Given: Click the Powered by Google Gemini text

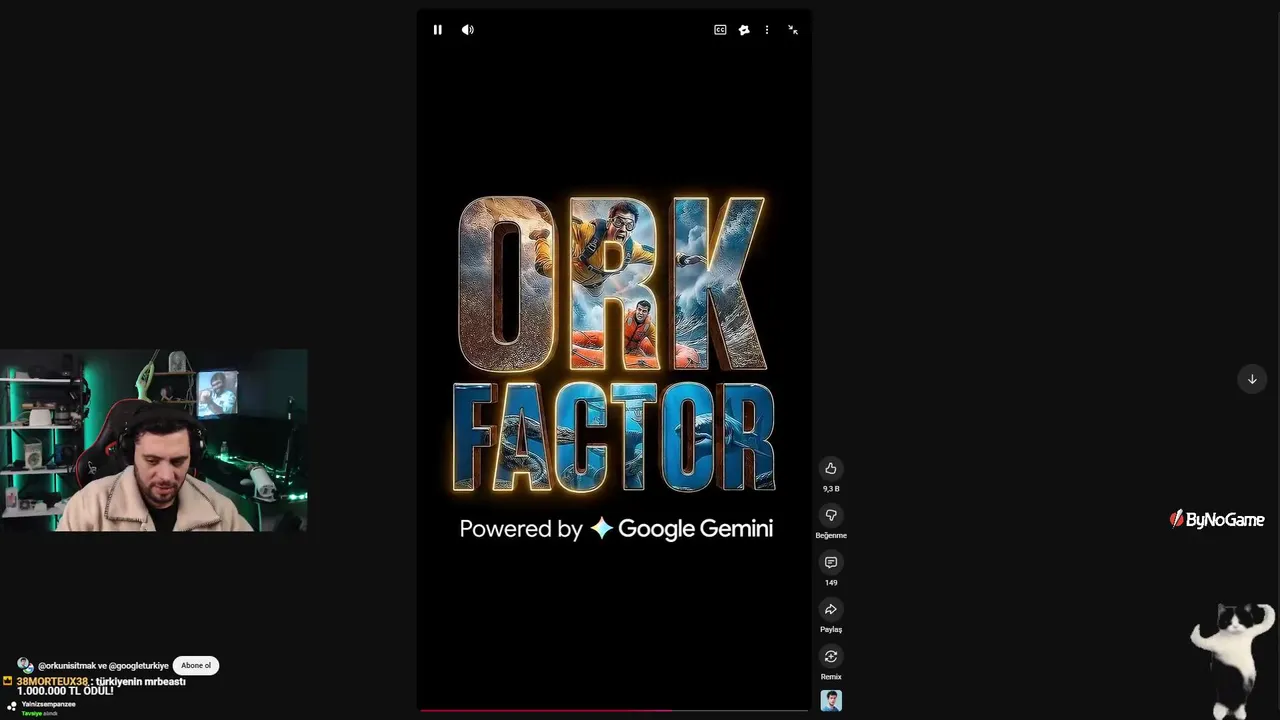Looking at the screenshot, I should [x=616, y=529].
